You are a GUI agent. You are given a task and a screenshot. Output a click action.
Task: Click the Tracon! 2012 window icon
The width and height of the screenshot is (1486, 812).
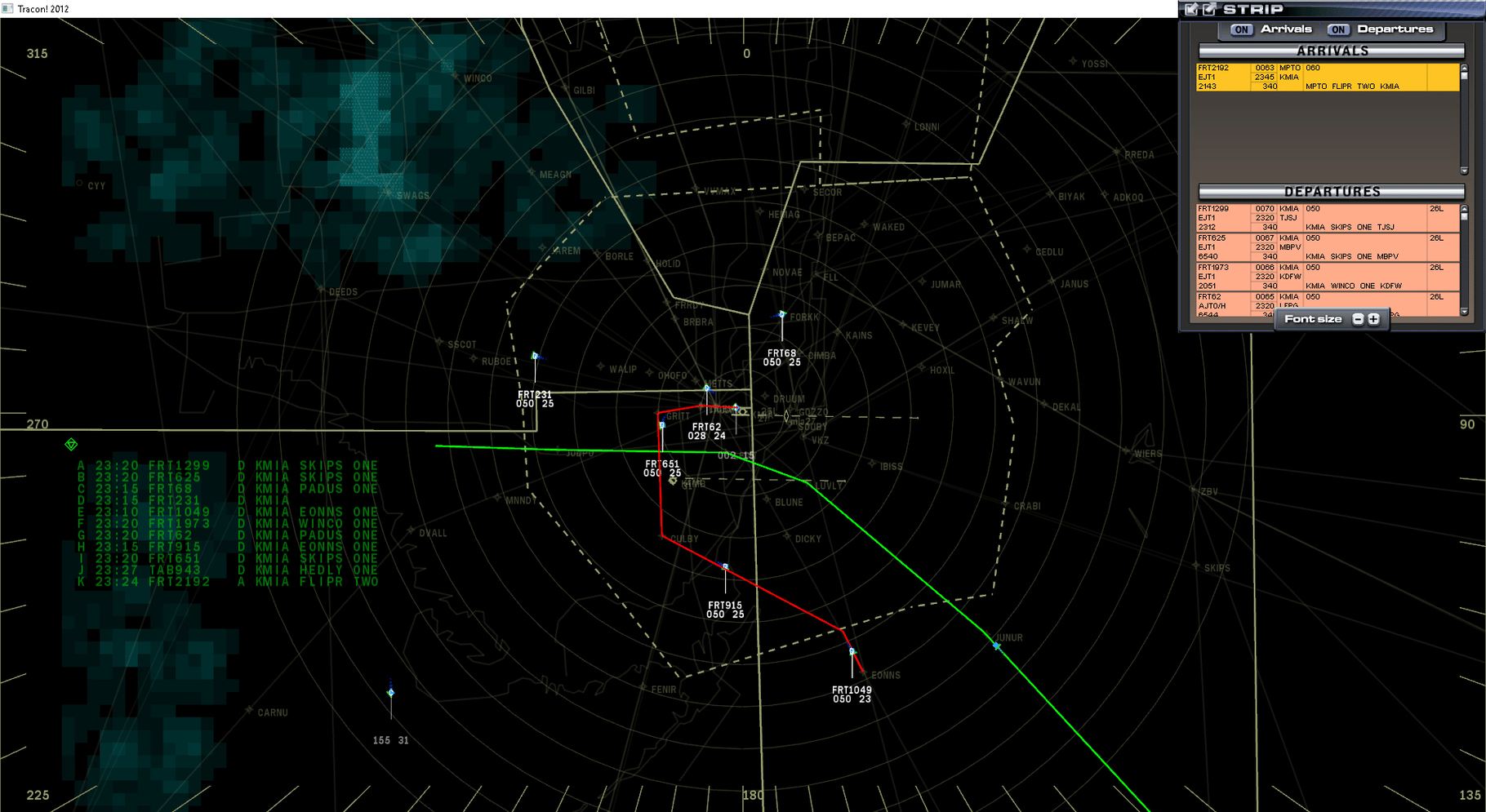point(7,8)
